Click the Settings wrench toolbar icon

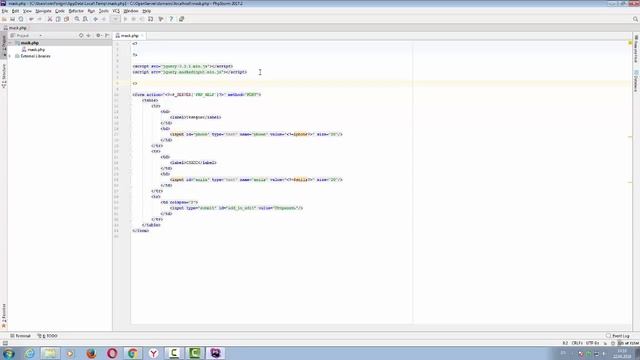[x=161, y=19]
